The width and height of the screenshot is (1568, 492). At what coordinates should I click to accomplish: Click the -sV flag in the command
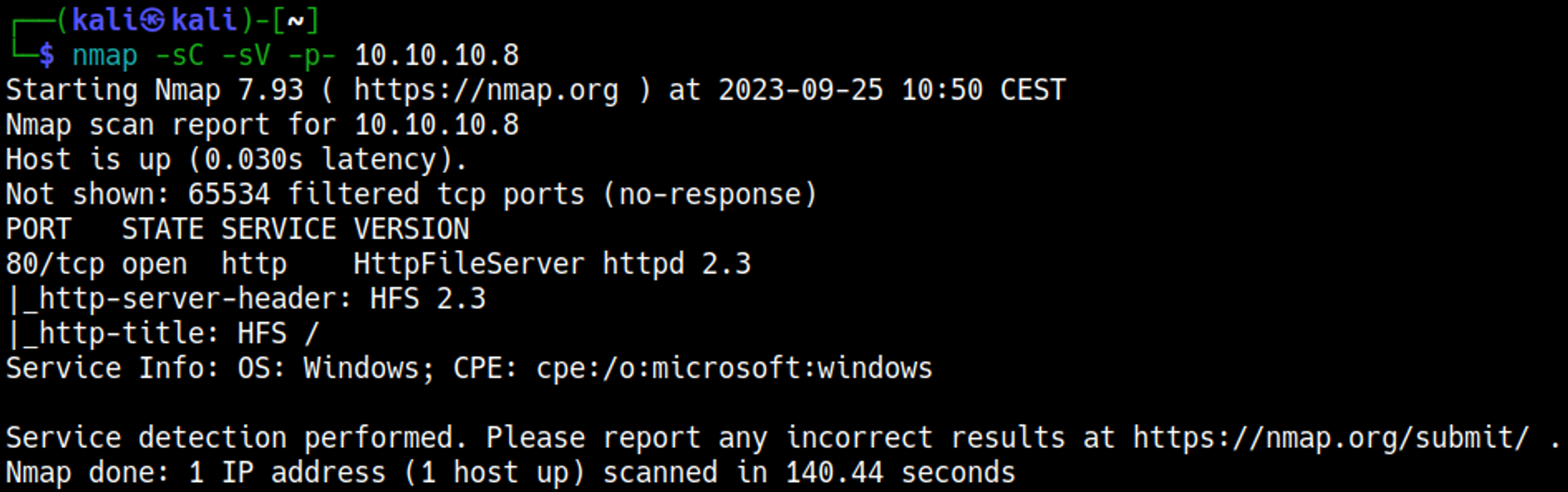(x=245, y=55)
